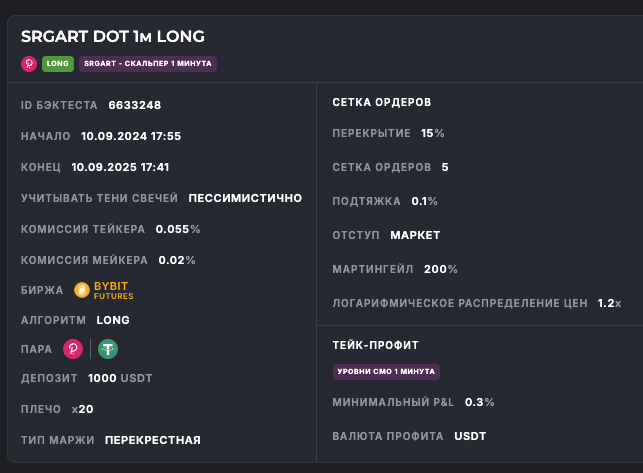The image size is (643, 473).
Task: Click the title SRGART DOT 1м LONG
Action: tap(113, 36)
